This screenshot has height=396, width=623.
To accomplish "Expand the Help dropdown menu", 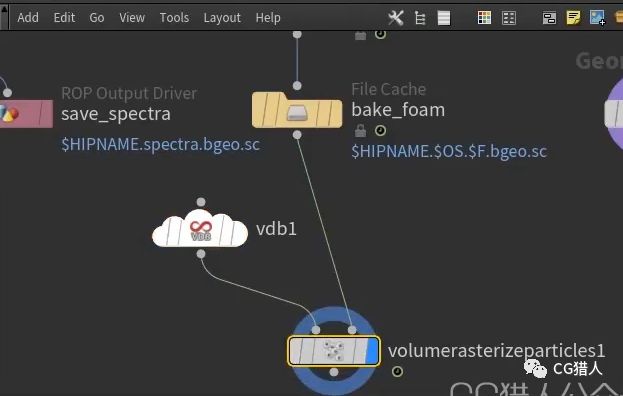I will pos(268,18).
